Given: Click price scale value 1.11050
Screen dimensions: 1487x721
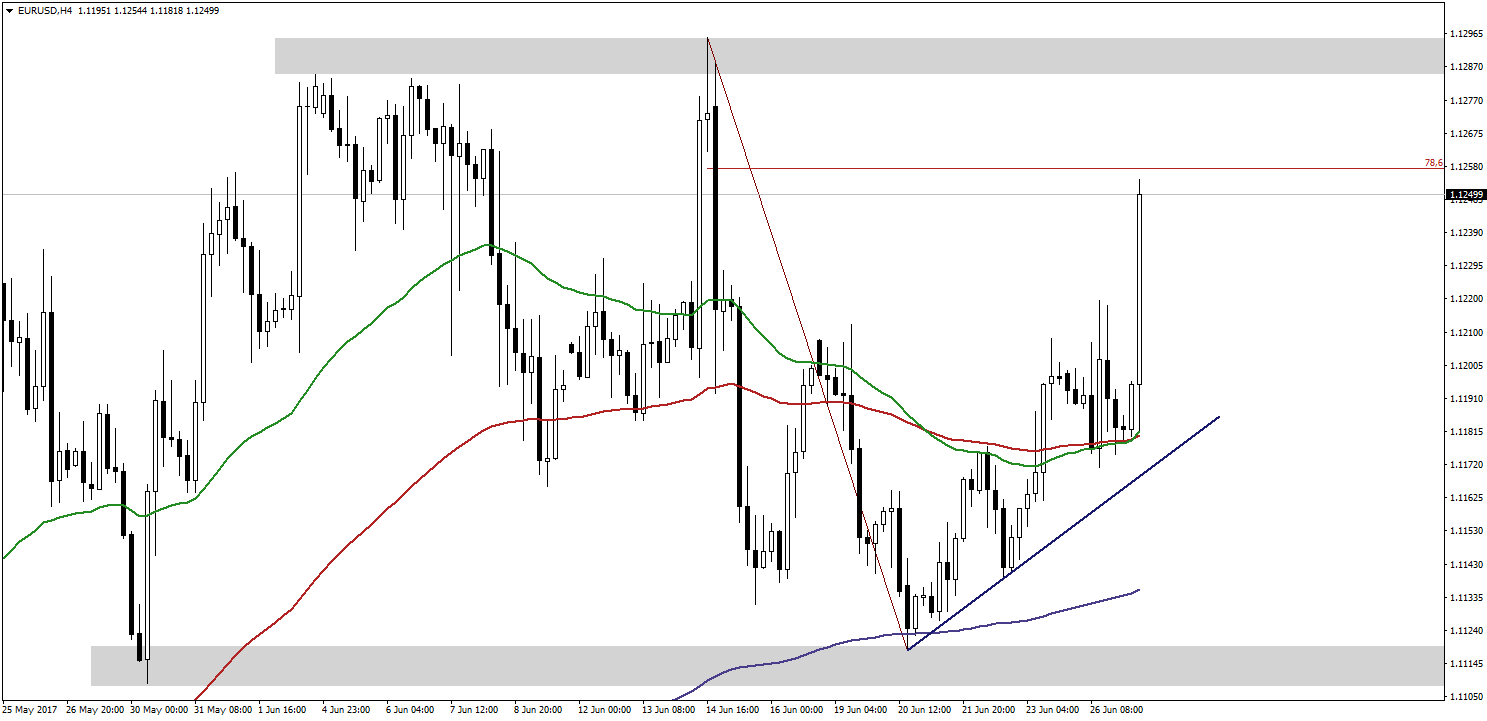Looking at the screenshot, I should [x=1466, y=696].
